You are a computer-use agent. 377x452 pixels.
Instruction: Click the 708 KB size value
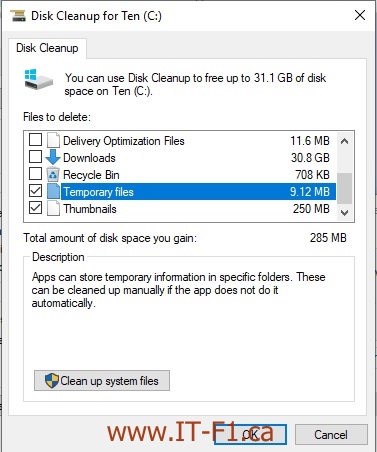(x=312, y=174)
